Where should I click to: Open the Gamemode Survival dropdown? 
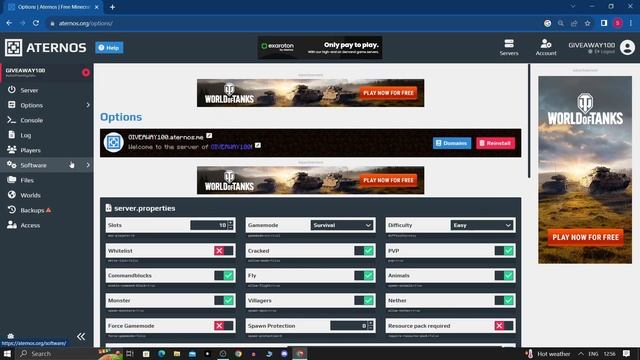click(342, 225)
